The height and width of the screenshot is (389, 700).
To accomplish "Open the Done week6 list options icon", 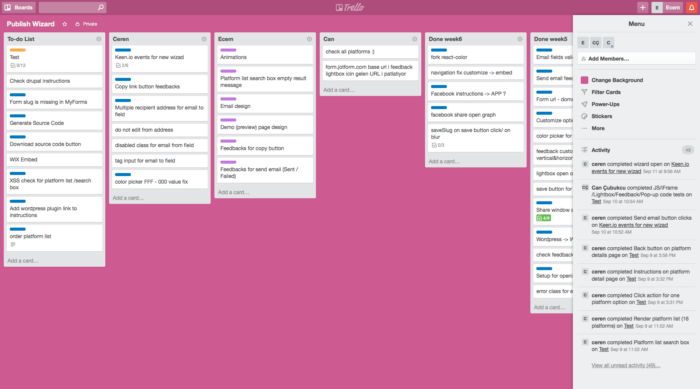I will pyautogui.click(x=520, y=39).
